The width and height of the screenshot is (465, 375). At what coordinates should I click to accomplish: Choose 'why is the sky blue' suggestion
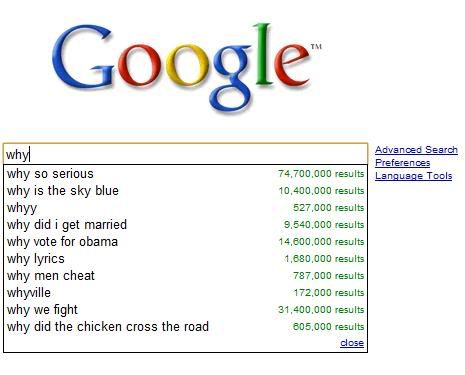pyautogui.click(x=185, y=191)
